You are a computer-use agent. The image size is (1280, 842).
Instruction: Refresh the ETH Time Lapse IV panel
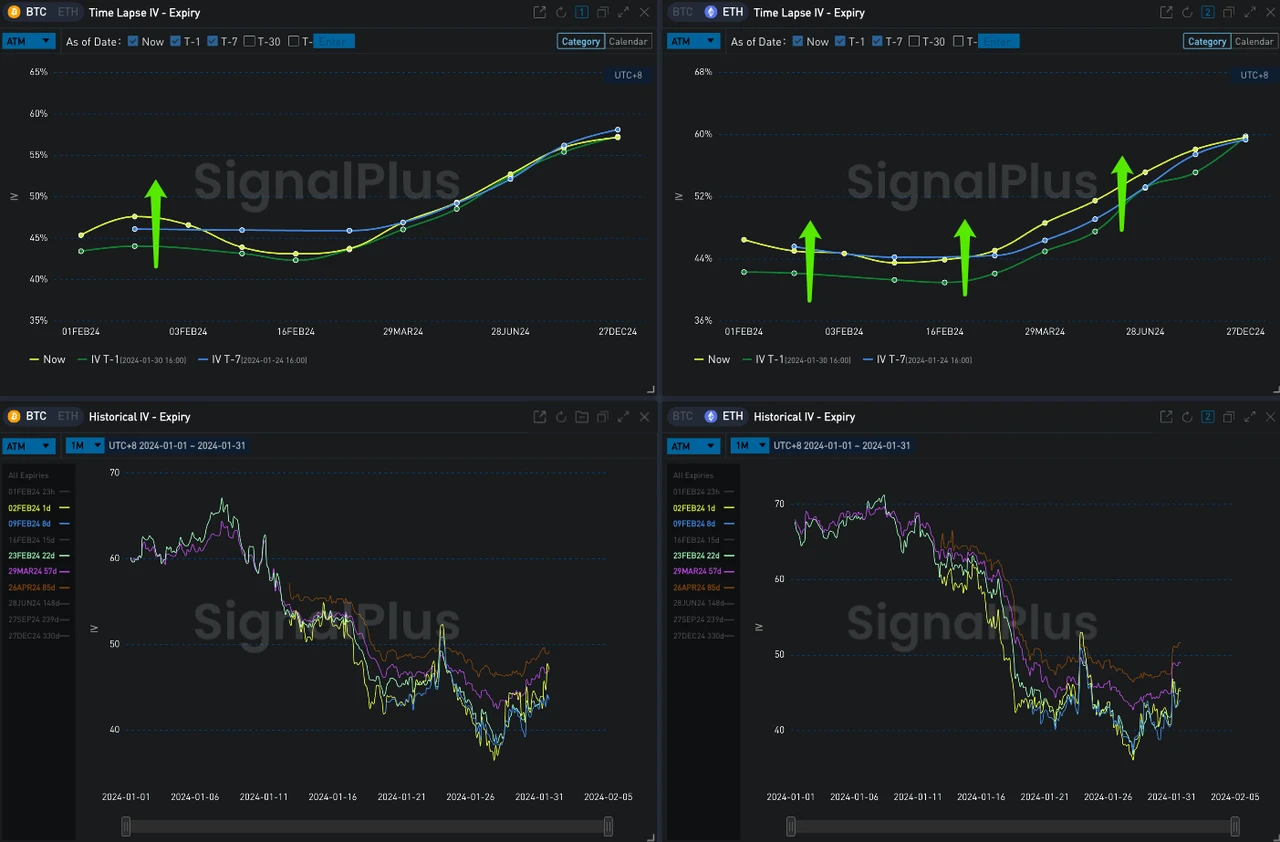[1187, 12]
